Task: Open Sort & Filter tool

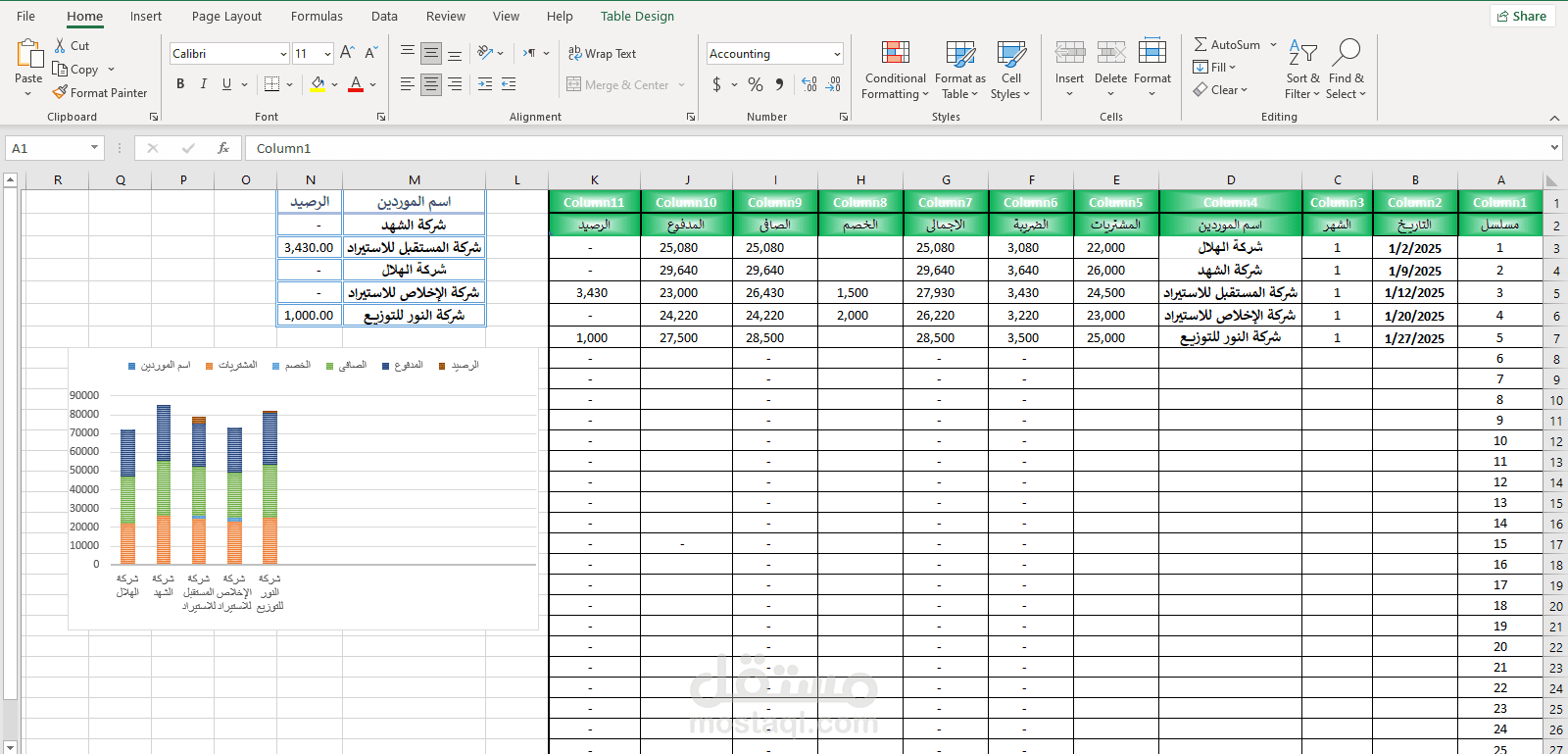Action: point(1302,71)
